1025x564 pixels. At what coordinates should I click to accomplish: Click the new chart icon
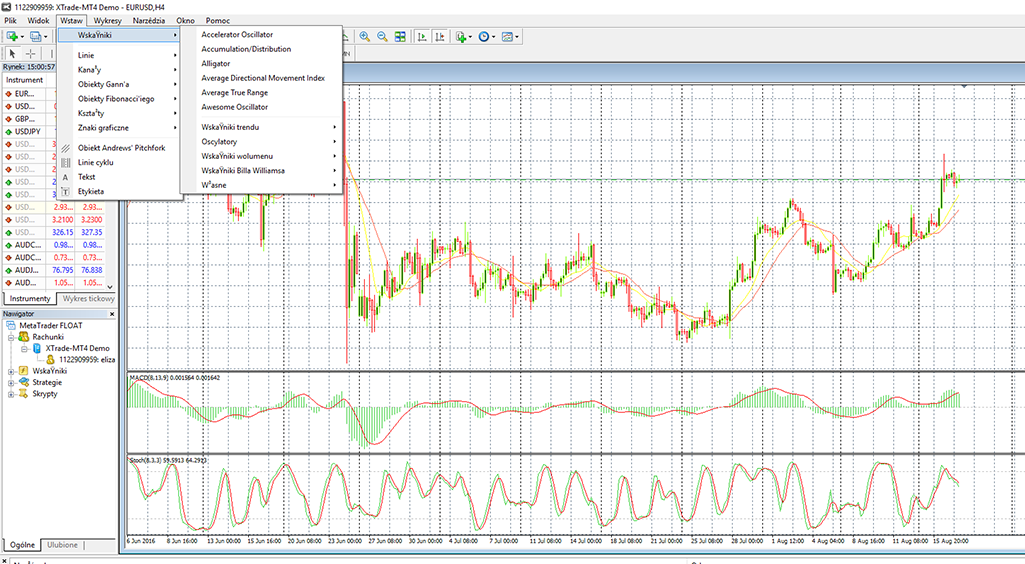13,37
